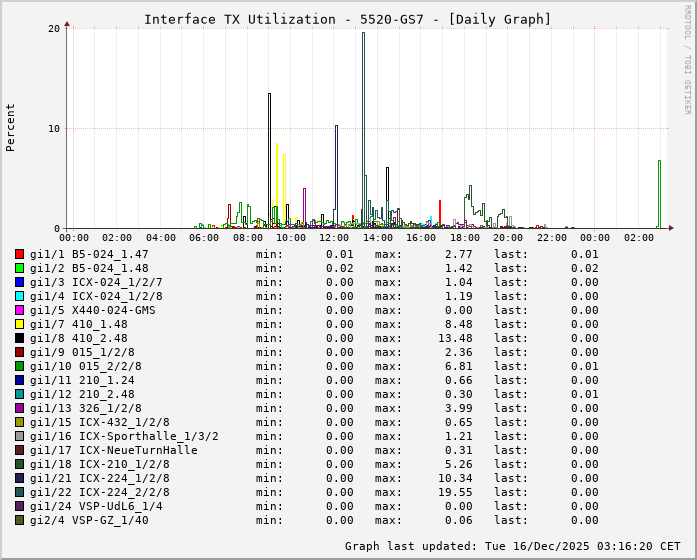This screenshot has height=560, width=697.
Task: Click the first 00:00 time axis label
Action: tap(74, 238)
